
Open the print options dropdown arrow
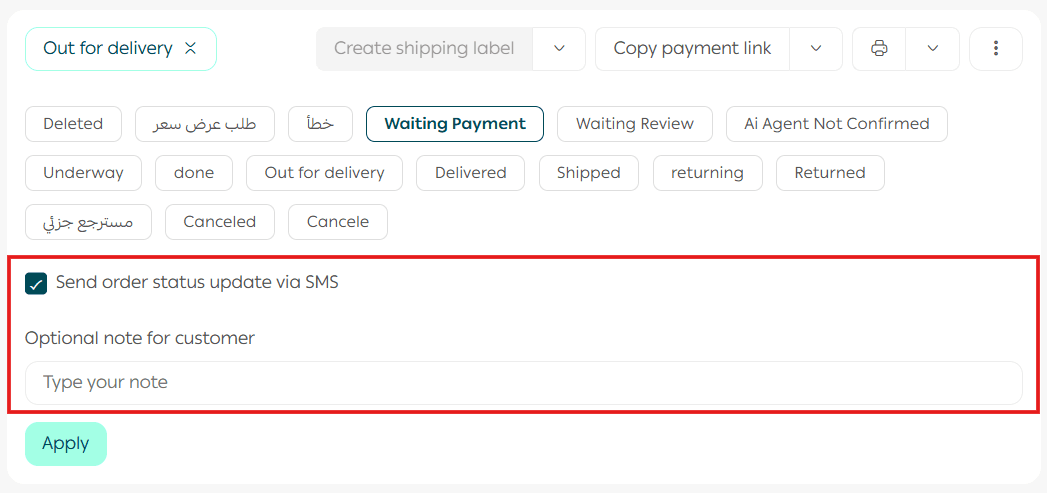tap(933, 48)
